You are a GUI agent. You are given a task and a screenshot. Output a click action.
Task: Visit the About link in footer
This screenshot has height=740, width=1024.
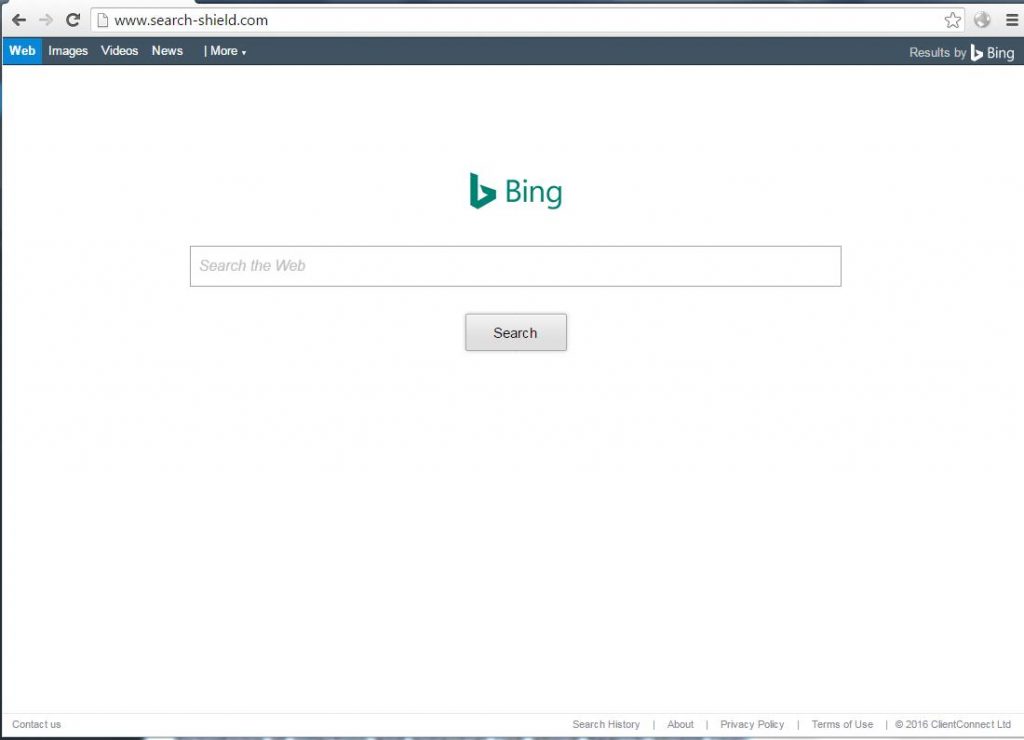pos(680,724)
